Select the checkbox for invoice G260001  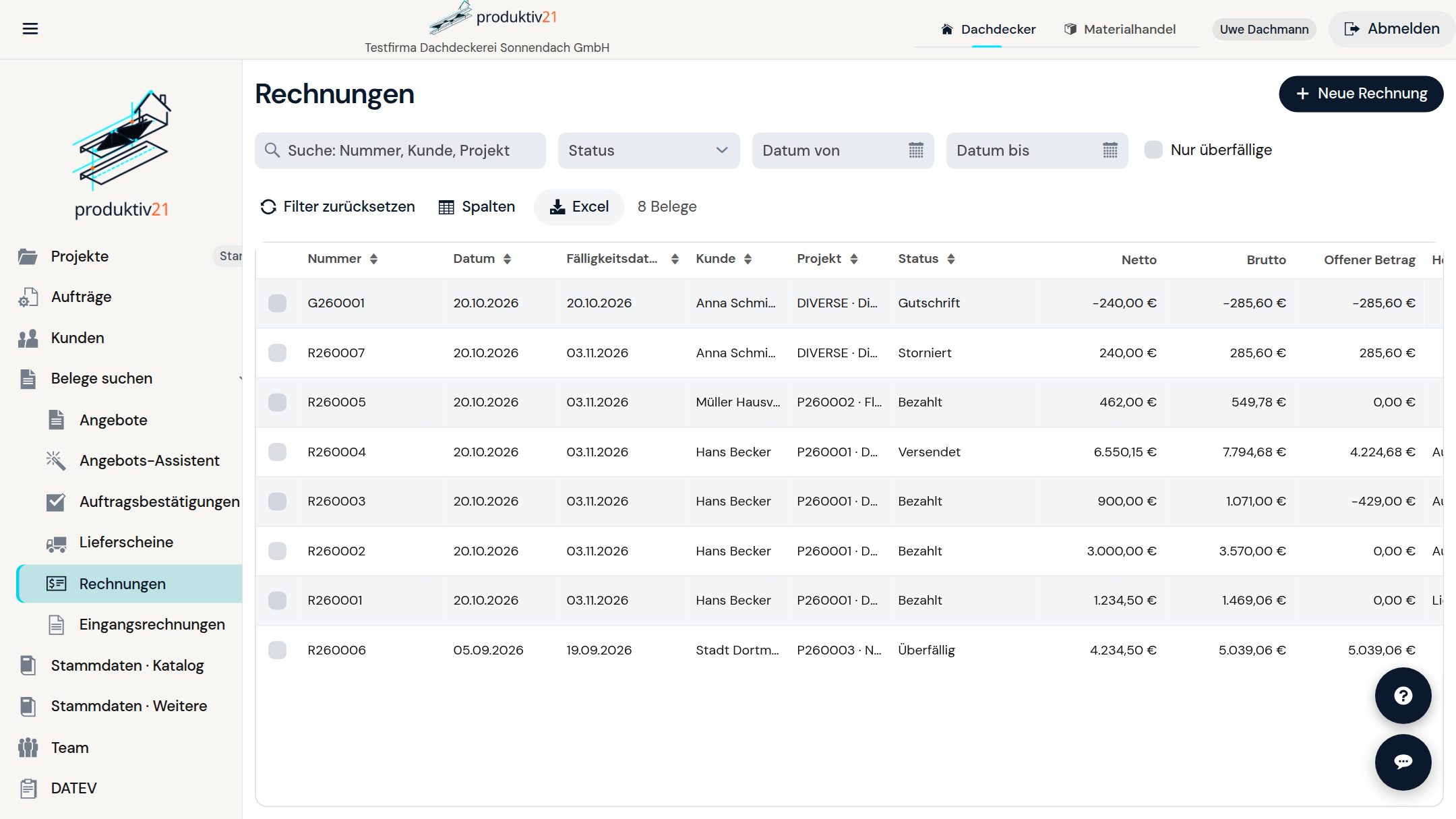[x=277, y=303]
